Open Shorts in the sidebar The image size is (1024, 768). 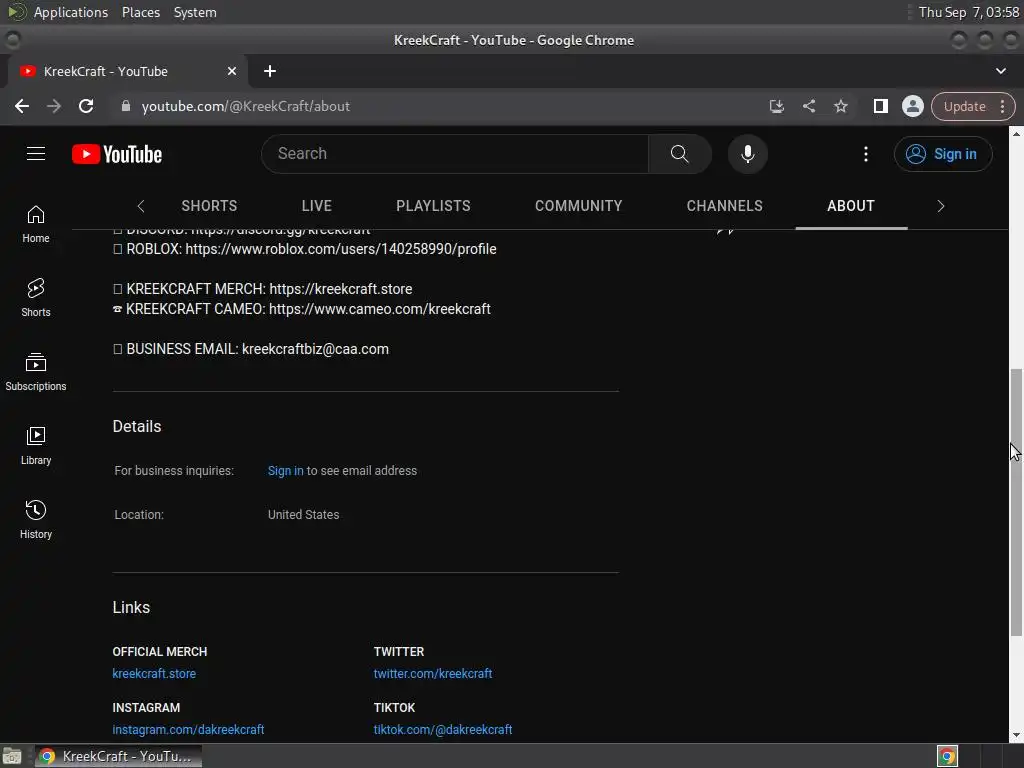[36, 298]
